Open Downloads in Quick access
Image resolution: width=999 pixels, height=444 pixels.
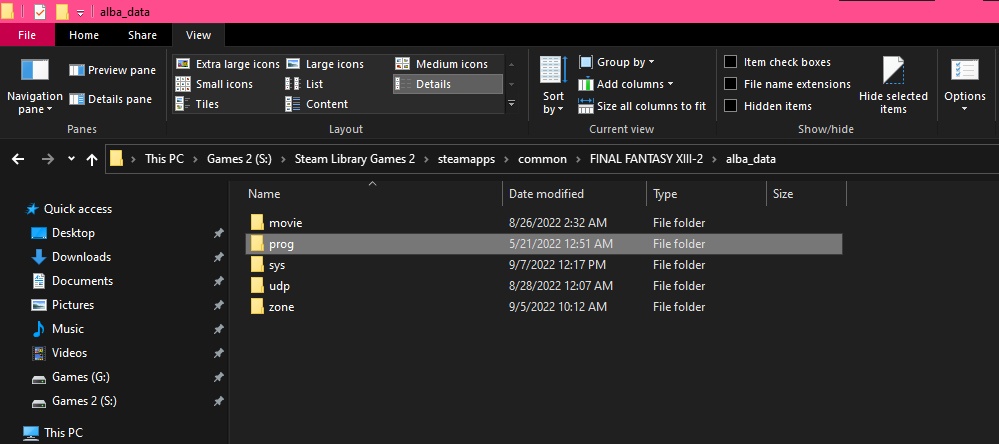(82, 257)
